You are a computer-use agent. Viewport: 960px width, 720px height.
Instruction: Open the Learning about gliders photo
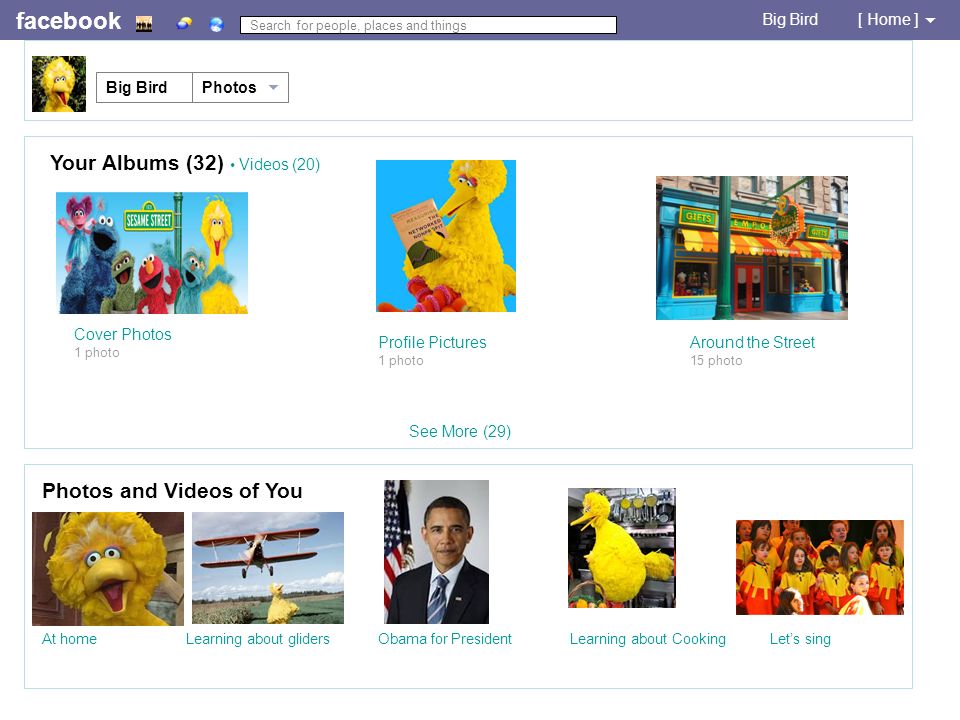coord(268,568)
